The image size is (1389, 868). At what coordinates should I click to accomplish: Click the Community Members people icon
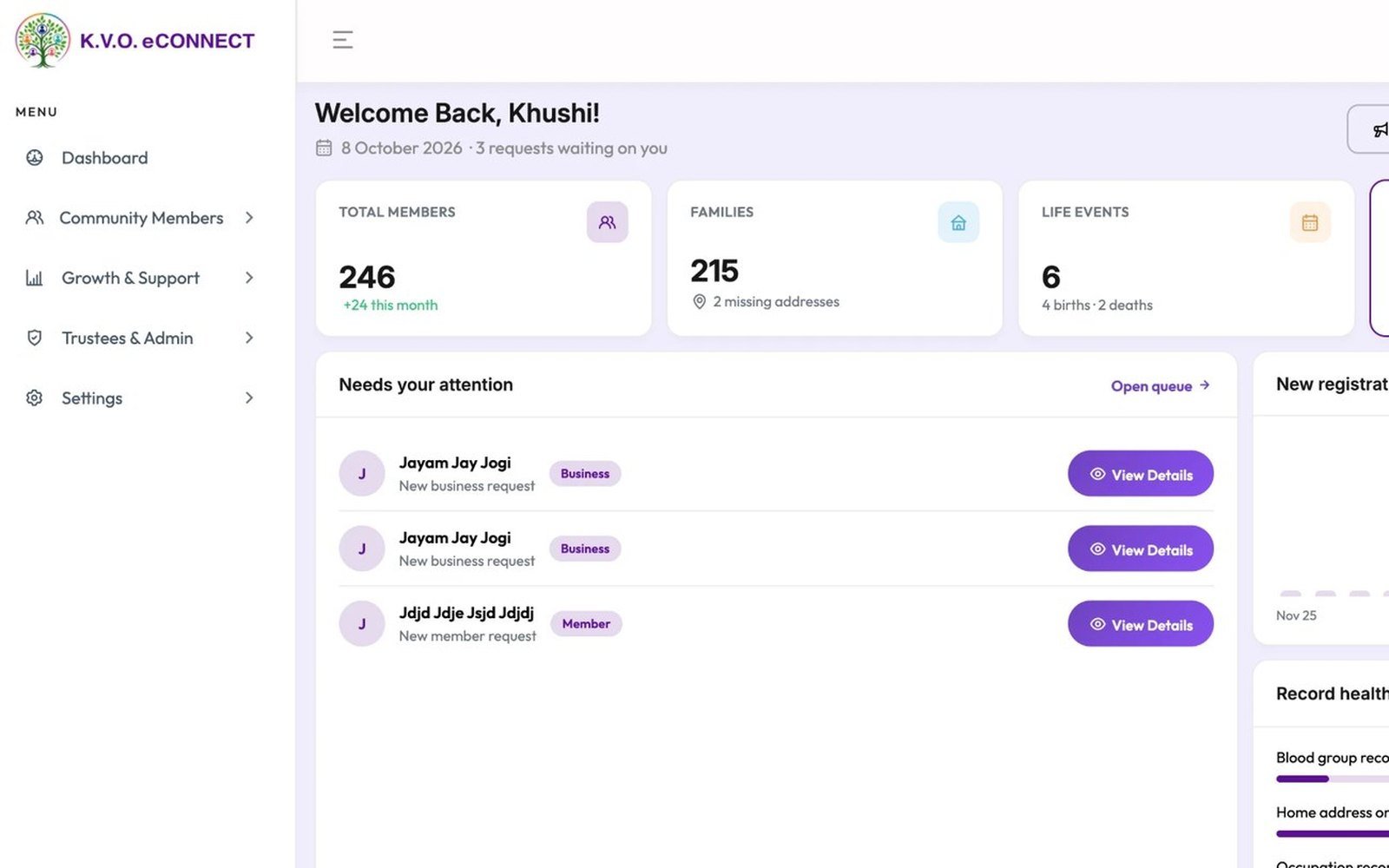pos(35,218)
